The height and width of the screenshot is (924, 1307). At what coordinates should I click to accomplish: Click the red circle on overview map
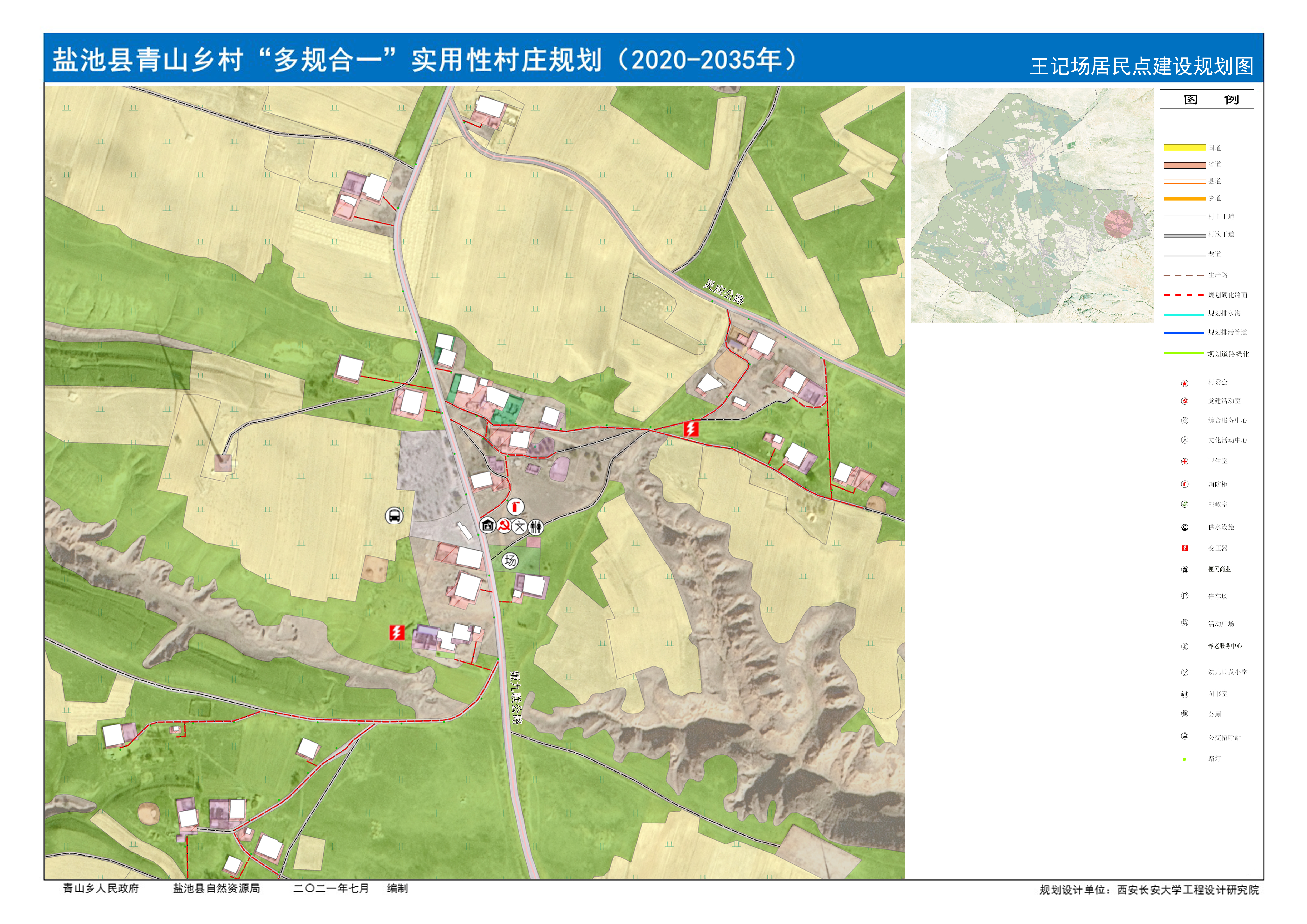pos(1119,224)
